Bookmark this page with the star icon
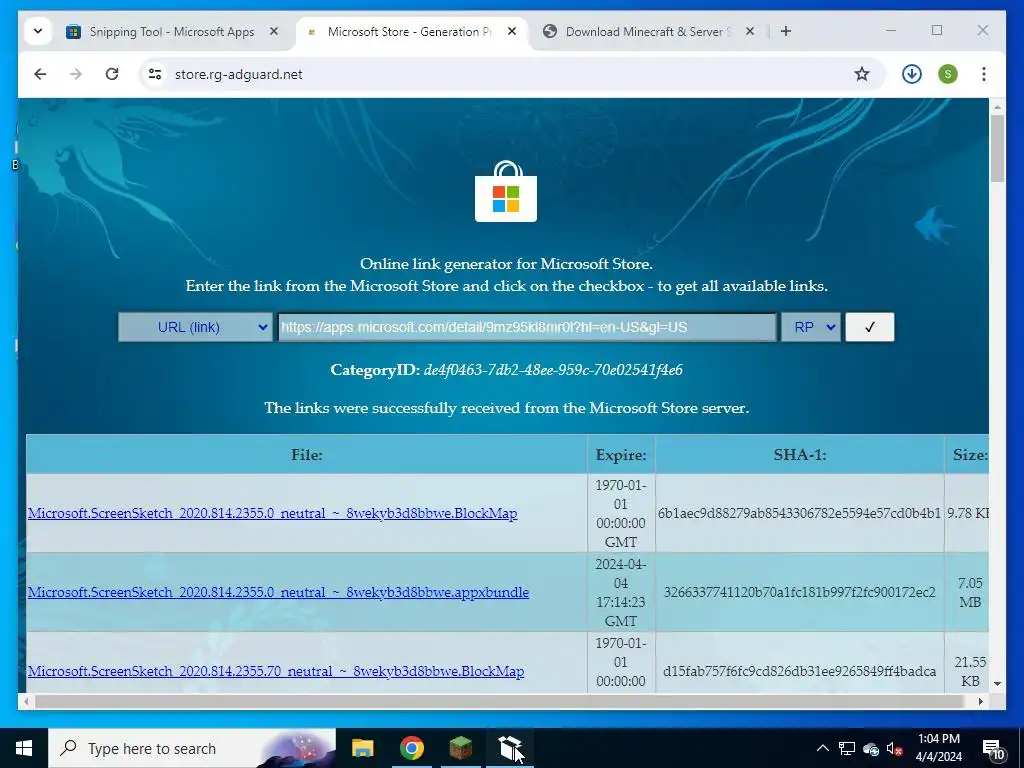 [x=862, y=74]
